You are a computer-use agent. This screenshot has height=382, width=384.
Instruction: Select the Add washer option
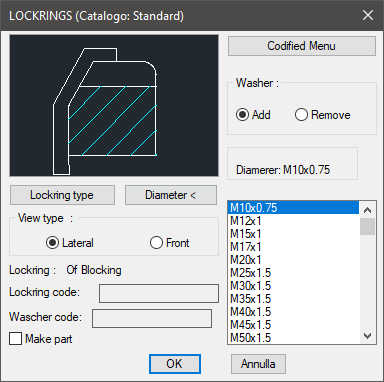coord(253,115)
